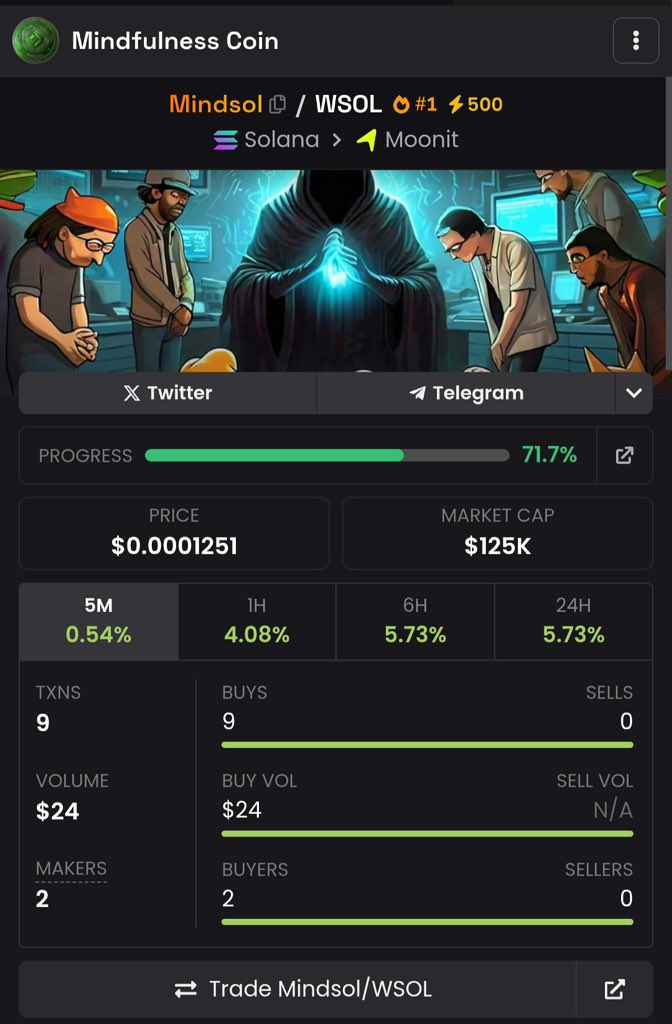Switch to the 1H timeframe tab
The image size is (672, 1024).
coord(257,621)
